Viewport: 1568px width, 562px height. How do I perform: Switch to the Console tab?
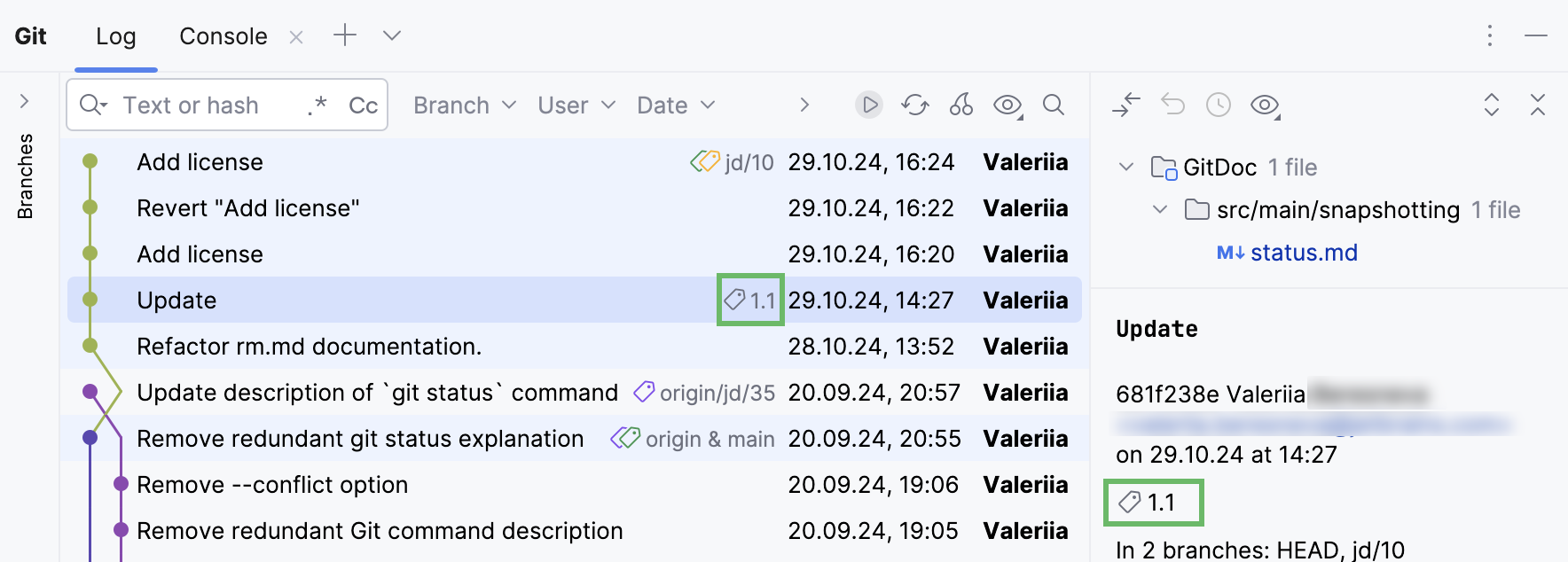click(x=223, y=36)
